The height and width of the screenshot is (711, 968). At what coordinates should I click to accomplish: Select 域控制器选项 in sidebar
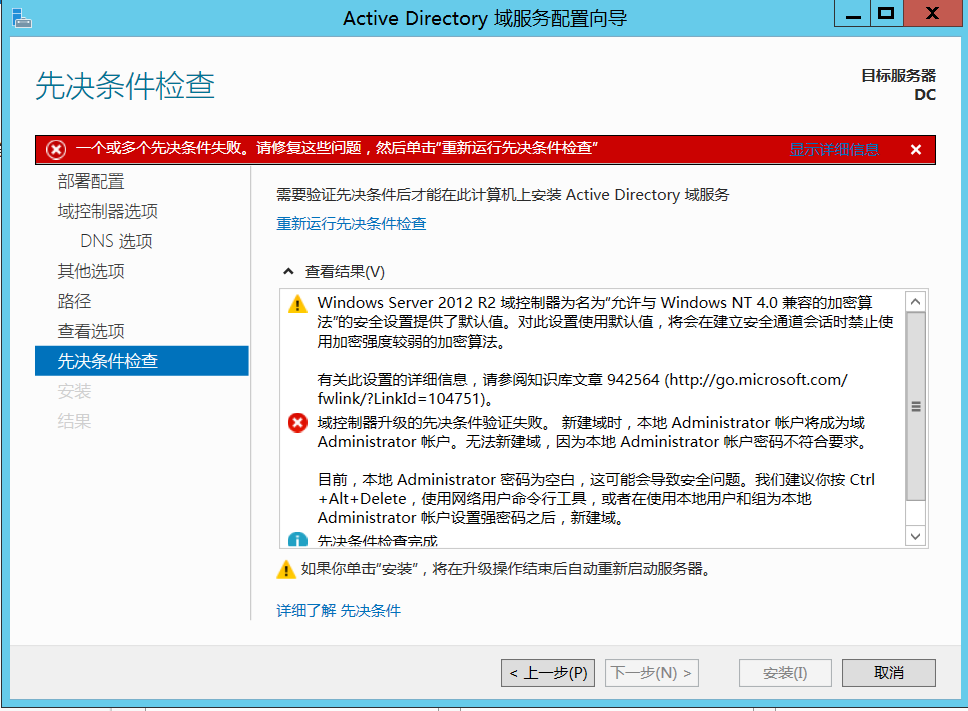click(107, 211)
